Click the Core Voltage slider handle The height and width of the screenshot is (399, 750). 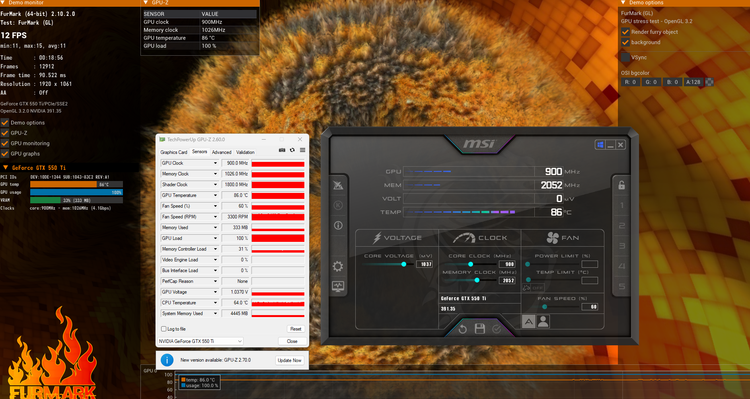[x=404, y=264]
